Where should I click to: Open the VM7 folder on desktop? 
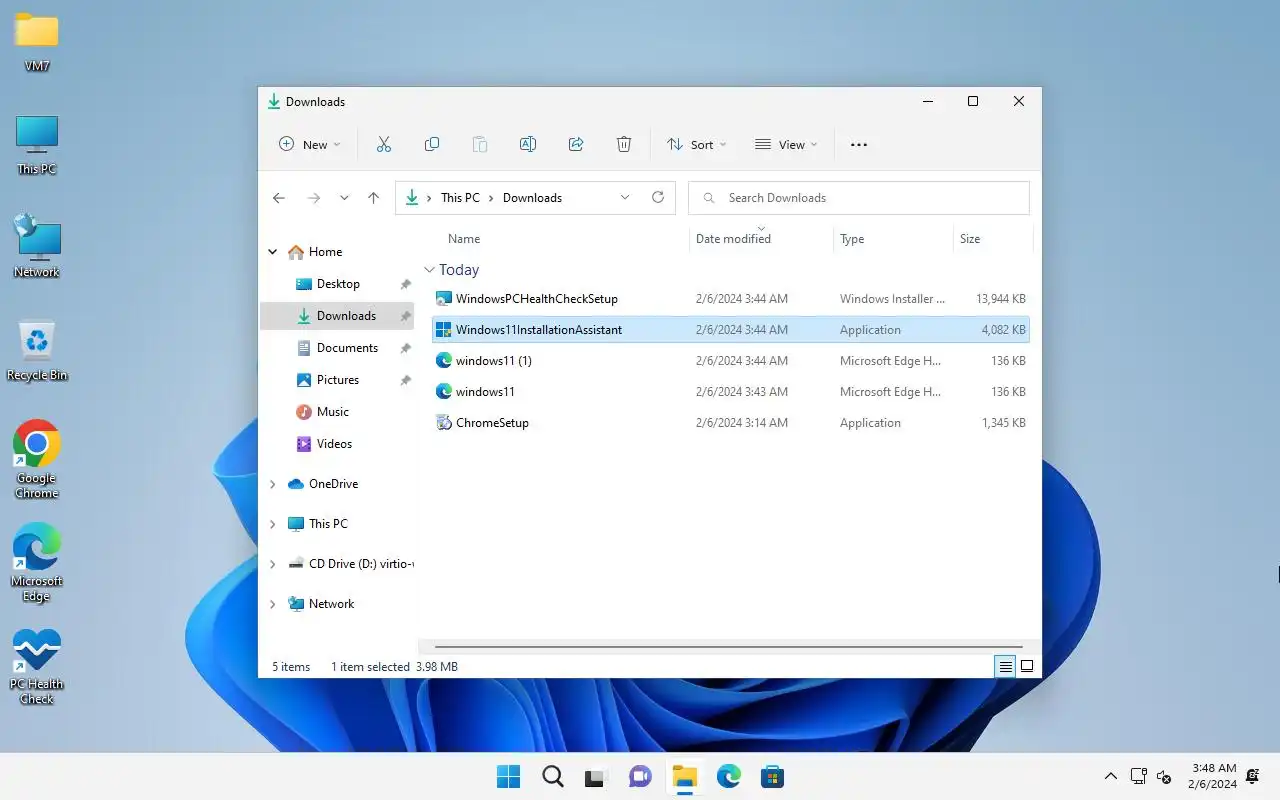[x=37, y=42]
